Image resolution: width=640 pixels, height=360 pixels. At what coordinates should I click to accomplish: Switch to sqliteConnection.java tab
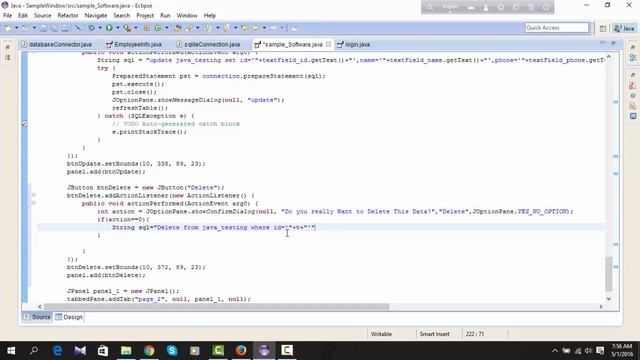[x=208, y=44]
